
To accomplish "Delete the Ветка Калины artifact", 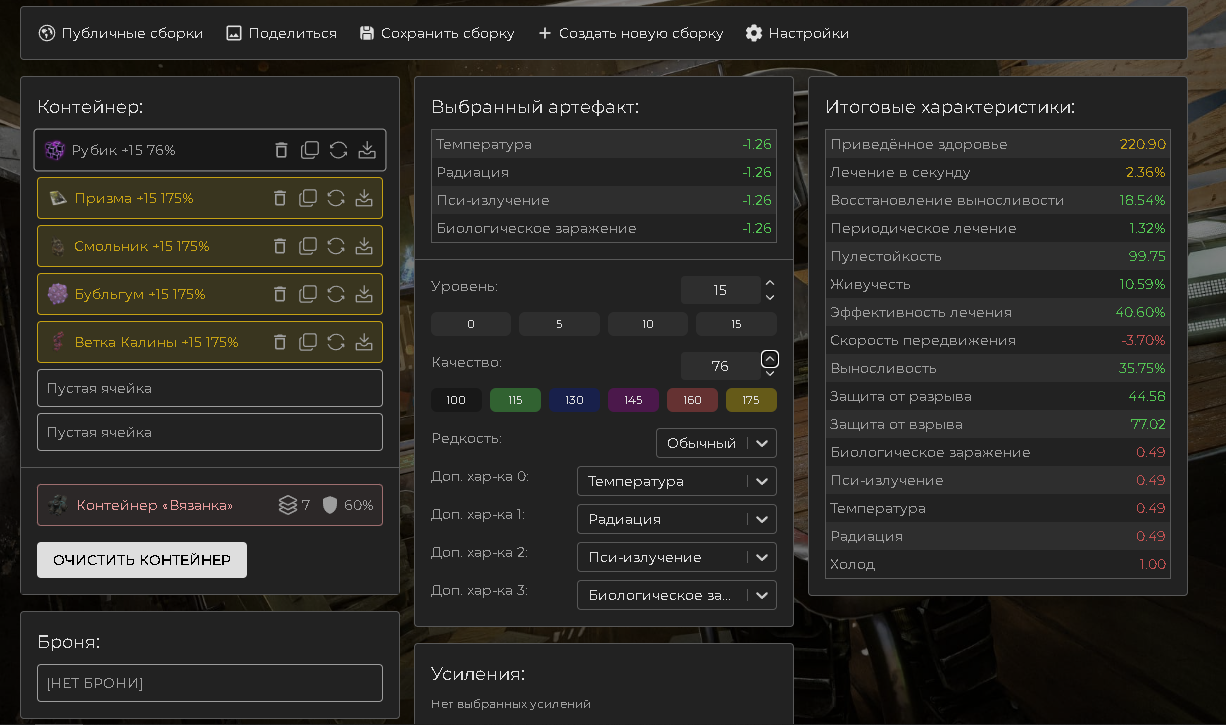I will tap(280, 342).
